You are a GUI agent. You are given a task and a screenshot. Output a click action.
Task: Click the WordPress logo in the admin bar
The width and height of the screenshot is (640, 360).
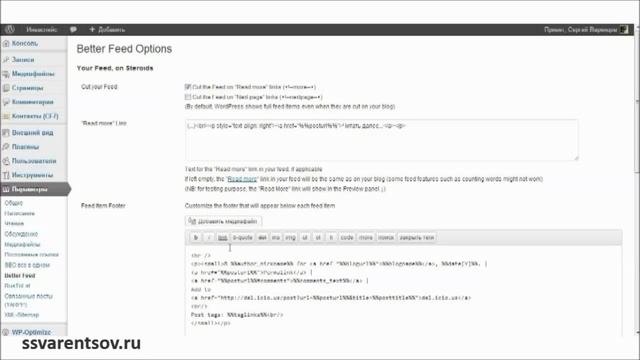10,29
